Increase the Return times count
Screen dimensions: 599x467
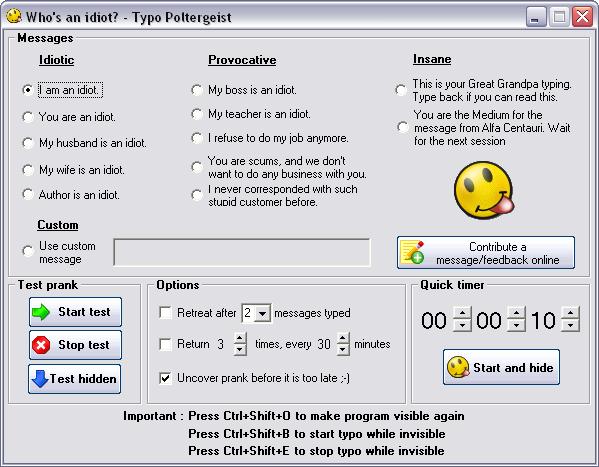240,338
